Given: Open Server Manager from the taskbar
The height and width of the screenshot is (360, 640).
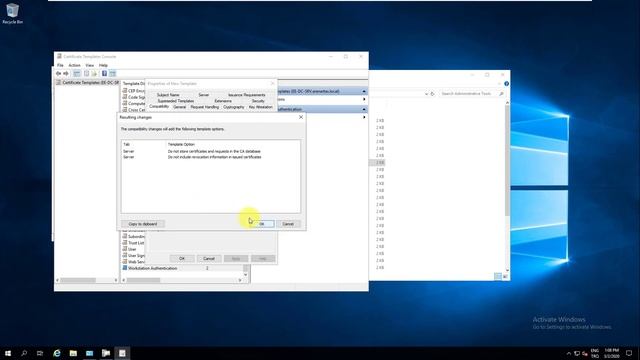Looking at the screenshot, I should [89, 353].
